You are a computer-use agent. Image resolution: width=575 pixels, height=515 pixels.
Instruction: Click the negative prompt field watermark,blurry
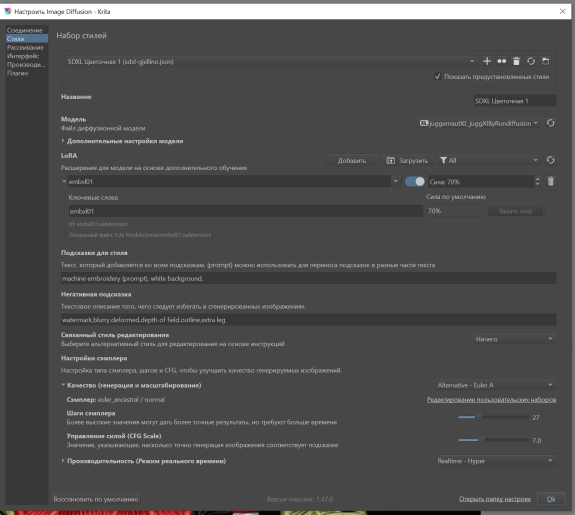click(308, 320)
